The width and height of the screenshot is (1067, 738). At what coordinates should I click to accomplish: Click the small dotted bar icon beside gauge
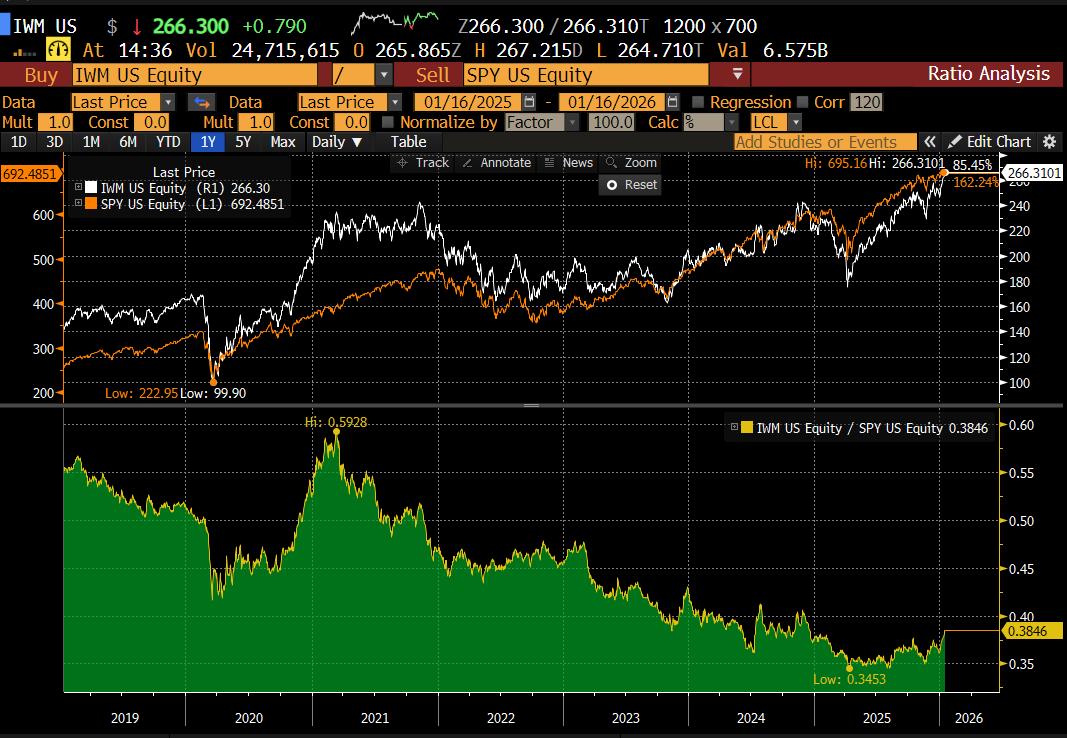tap(24, 52)
